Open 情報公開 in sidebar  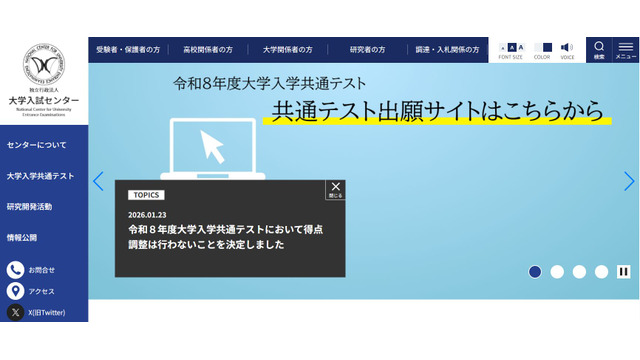click(22, 238)
